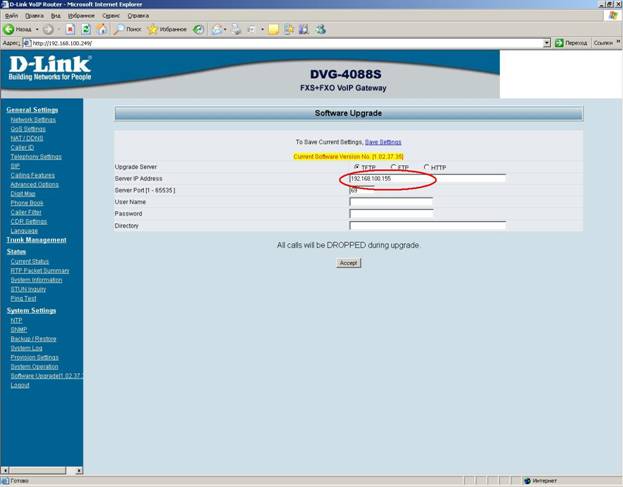The image size is (623, 487).
Task: Open the NTP sidebar link
Action: pyautogui.click(x=16, y=321)
